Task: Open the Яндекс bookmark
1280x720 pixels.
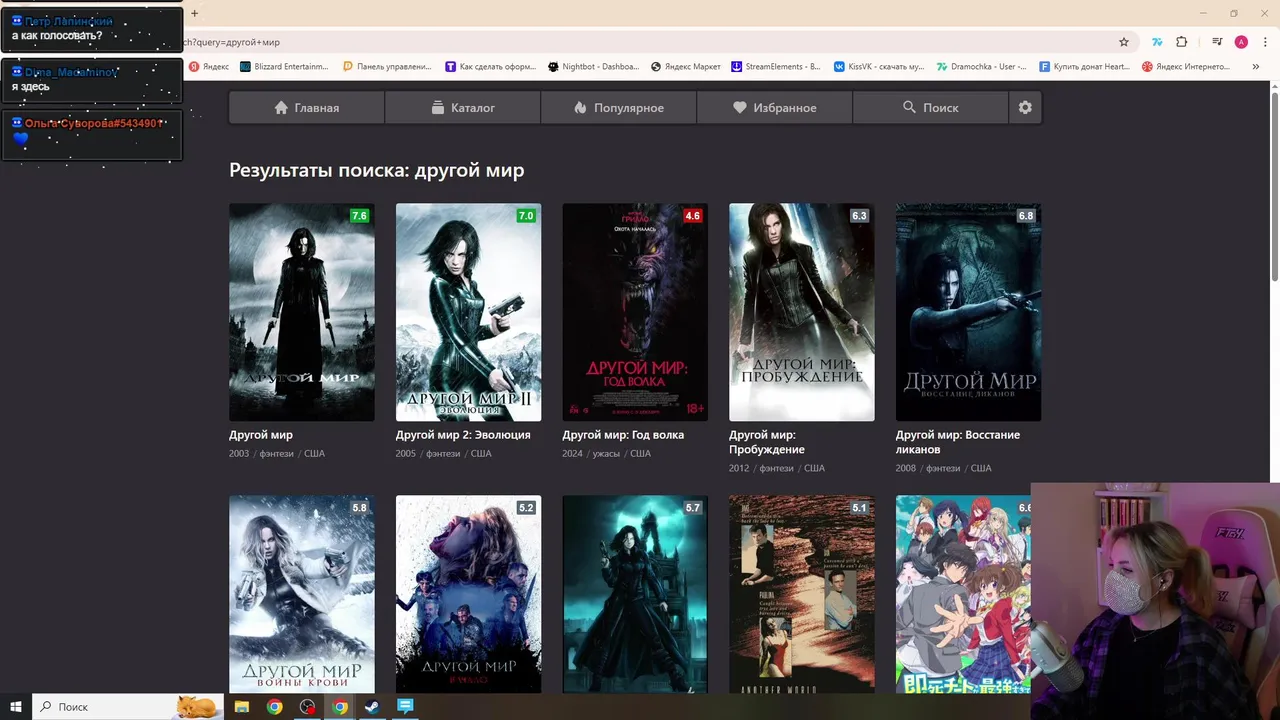Action: (209, 67)
